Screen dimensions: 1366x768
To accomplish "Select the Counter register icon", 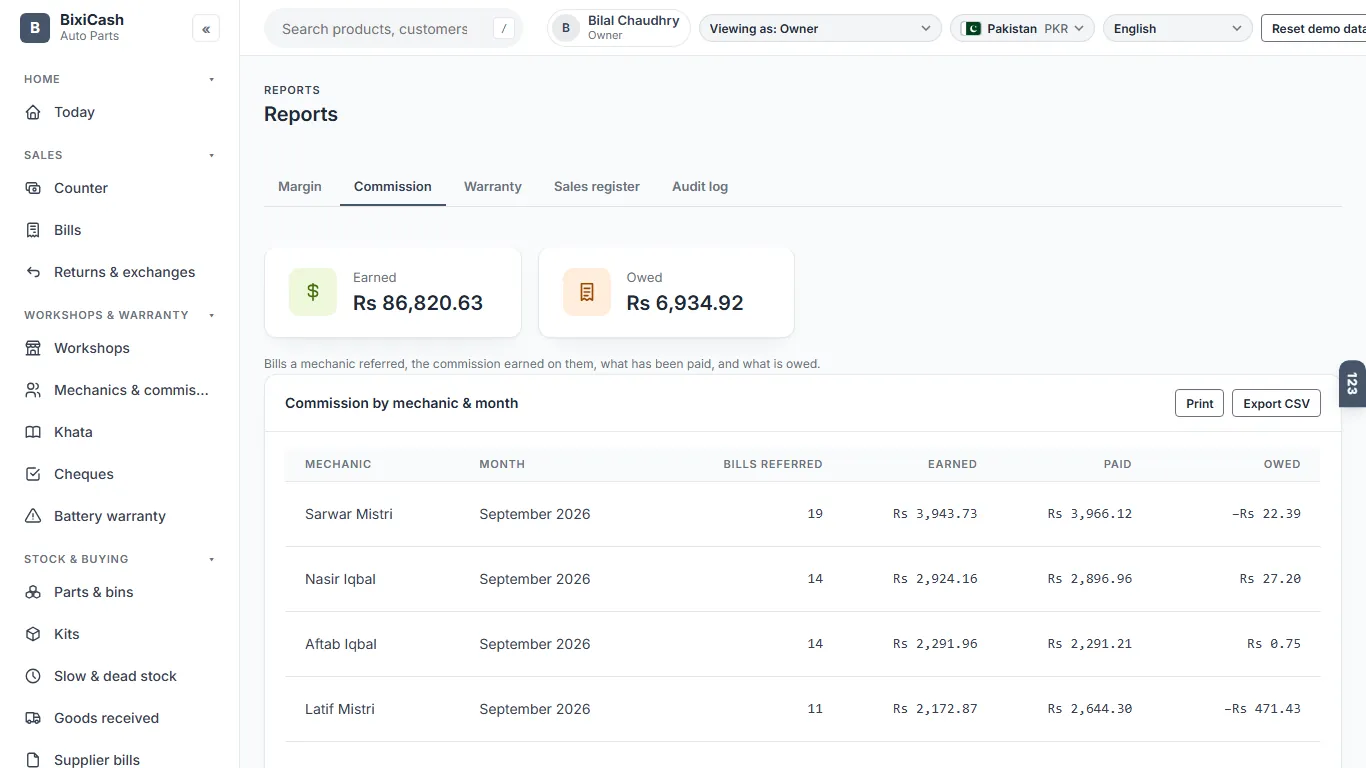I will pos(33,188).
